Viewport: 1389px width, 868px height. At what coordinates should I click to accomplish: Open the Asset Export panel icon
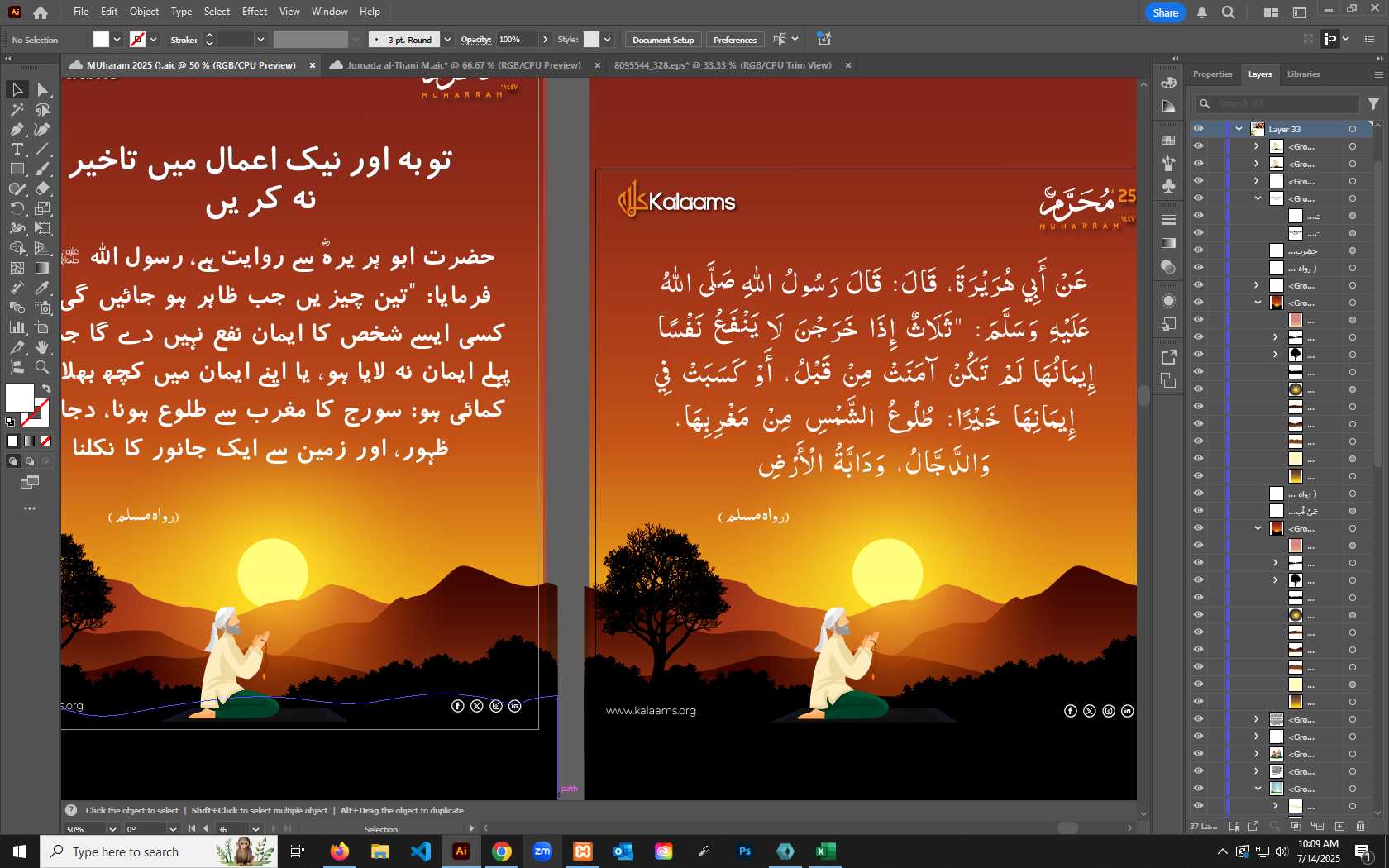(x=1168, y=357)
